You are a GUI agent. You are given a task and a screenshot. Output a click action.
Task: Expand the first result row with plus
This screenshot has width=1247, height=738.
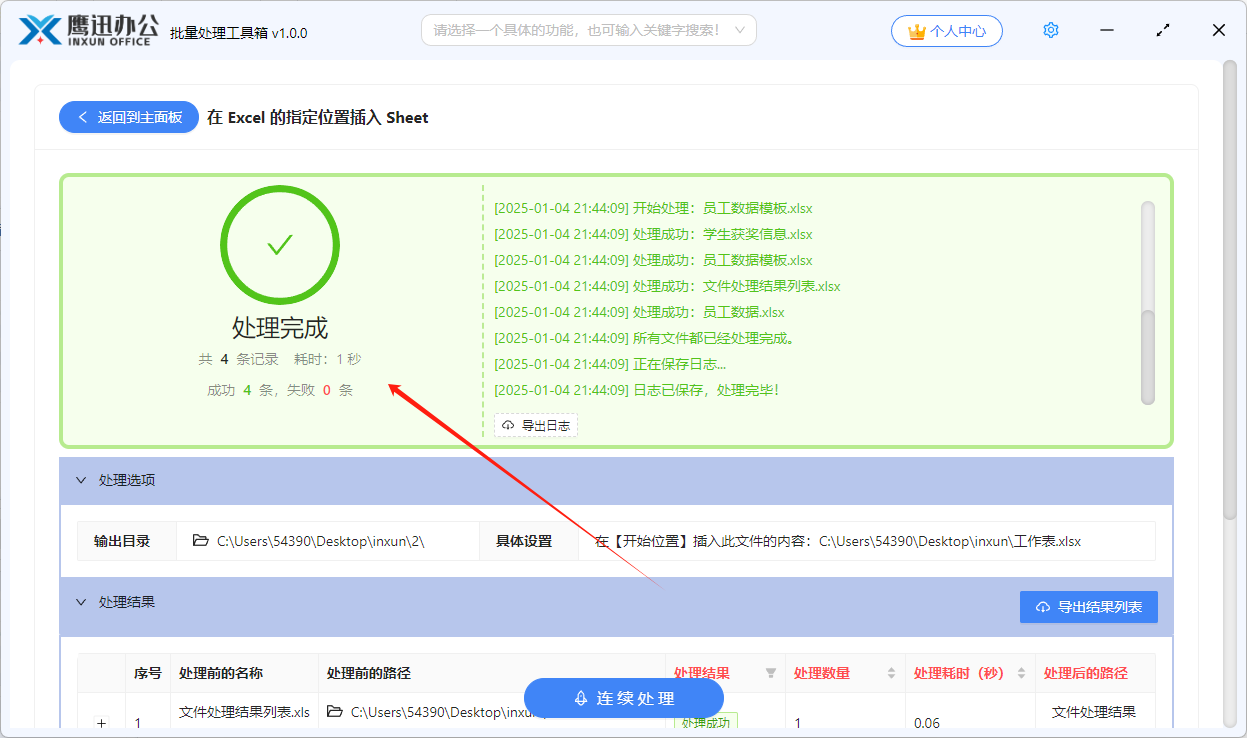pos(101,721)
